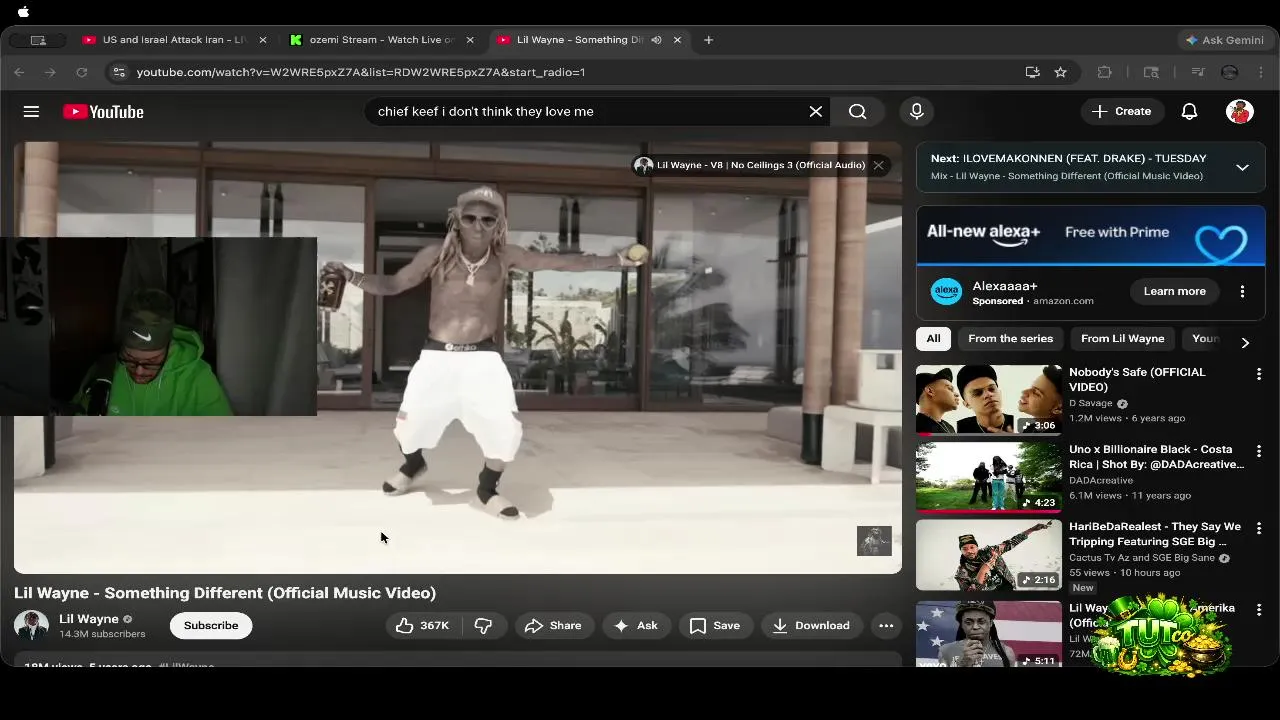
Task: Open site information icon in address bar
Action: 119,72
